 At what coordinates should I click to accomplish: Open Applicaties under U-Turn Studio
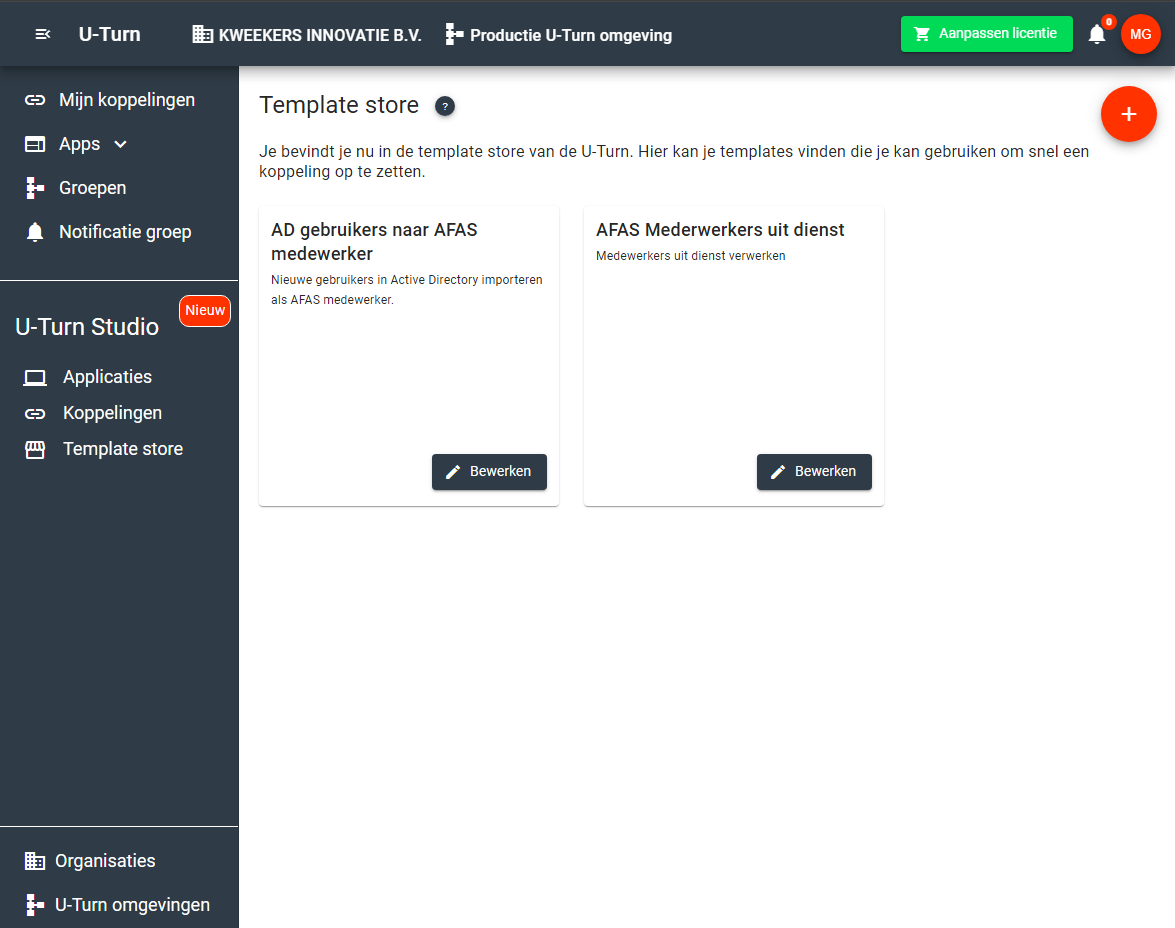click(x=107, y=377)
